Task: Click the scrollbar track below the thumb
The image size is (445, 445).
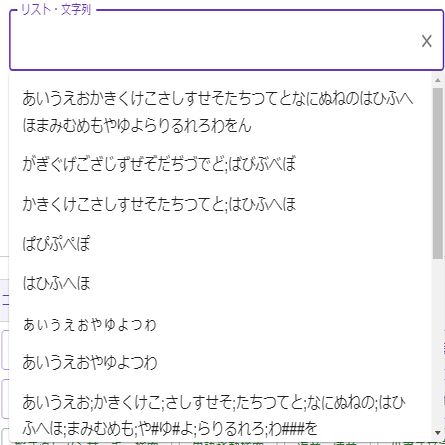Action: click(438, 343)
